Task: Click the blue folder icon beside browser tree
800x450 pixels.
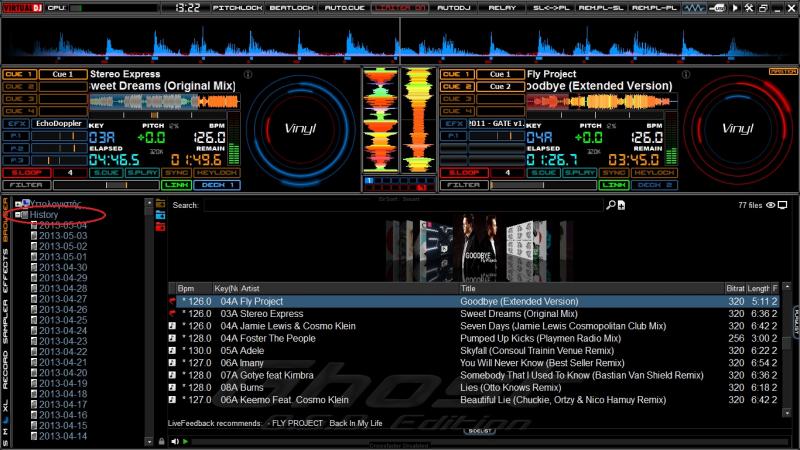Action: [x=160, y=215]
